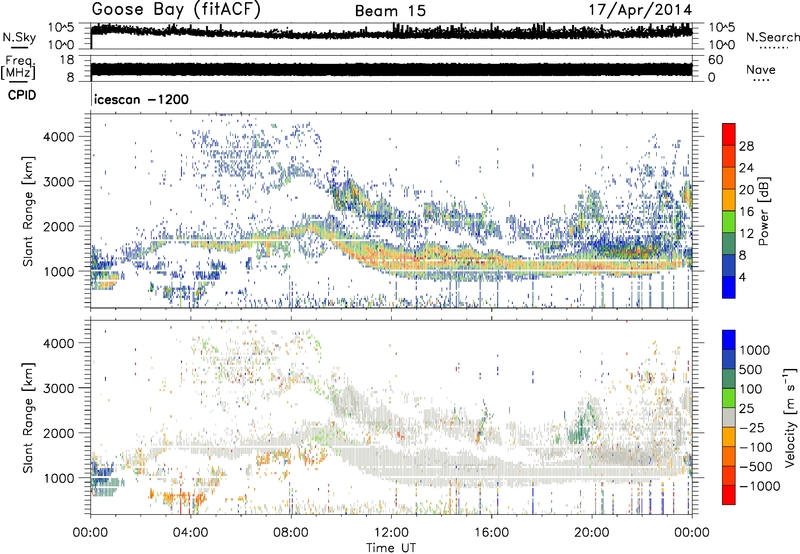
Task: Click the 'N.Sky' legend label
Action: (19, 37)
